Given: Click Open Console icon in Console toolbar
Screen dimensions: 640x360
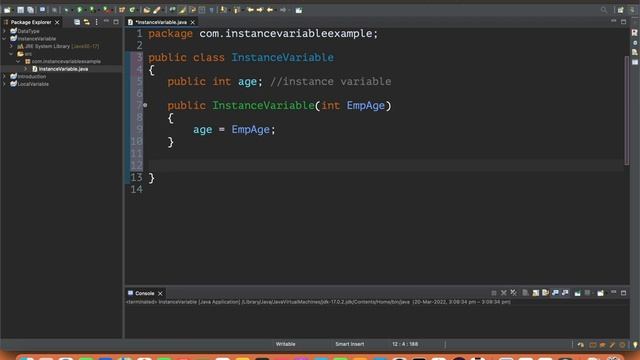Looking at the screenshot, I should point(600,293).
